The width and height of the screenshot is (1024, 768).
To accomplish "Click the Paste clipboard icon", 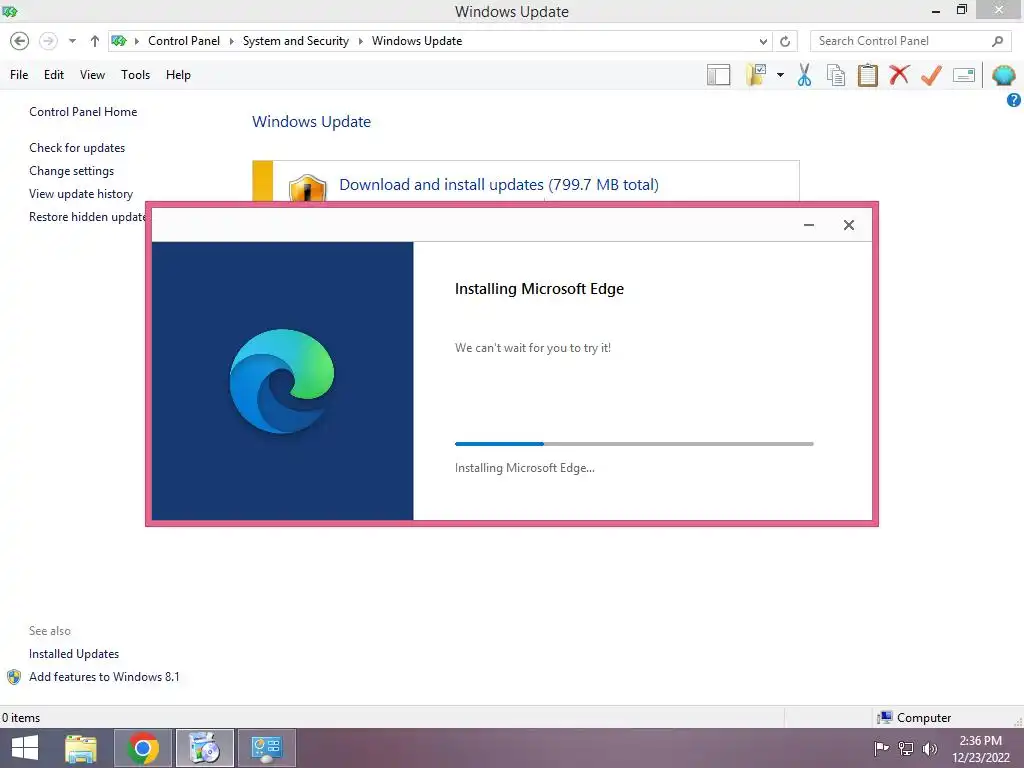I will pos(867,75).
